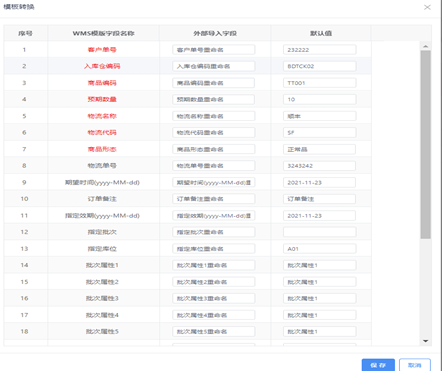Image resolution: width=442 pixels, height=371 pixels.
Task: Click the scrollbar down arrow
Action: pyautogui.click(x=425, y=341)
